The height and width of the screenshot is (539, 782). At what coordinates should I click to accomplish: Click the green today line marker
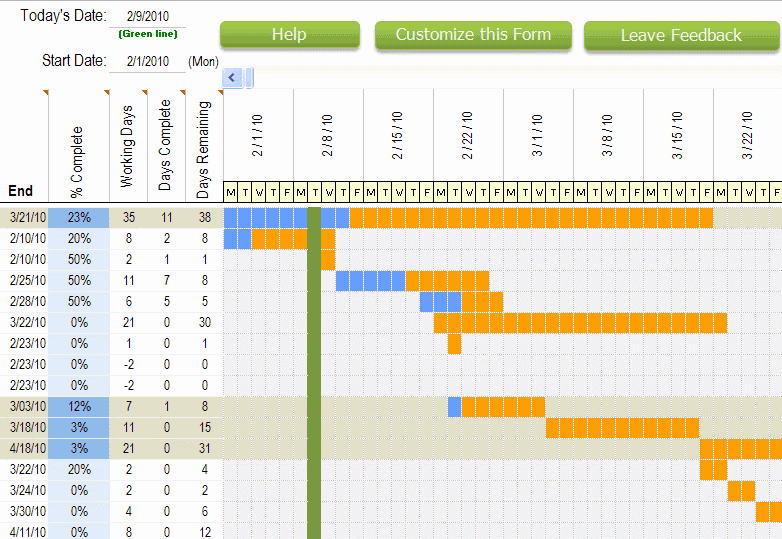[314, 373]
